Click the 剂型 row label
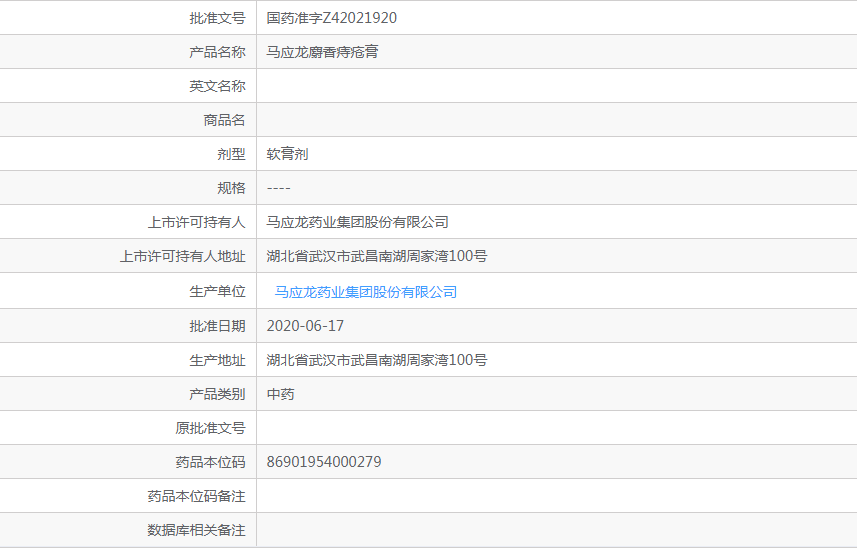 tap(232, 154)
